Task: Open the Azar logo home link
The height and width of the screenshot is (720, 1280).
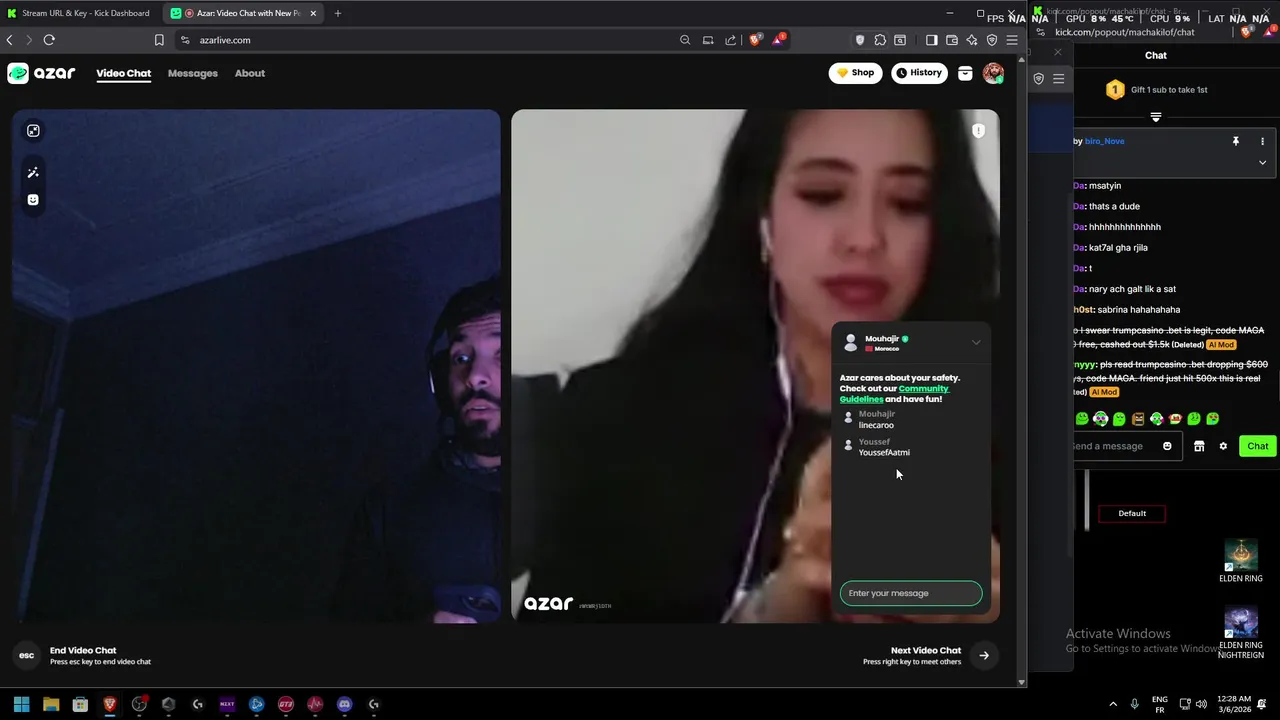Action: click(41, 73)
